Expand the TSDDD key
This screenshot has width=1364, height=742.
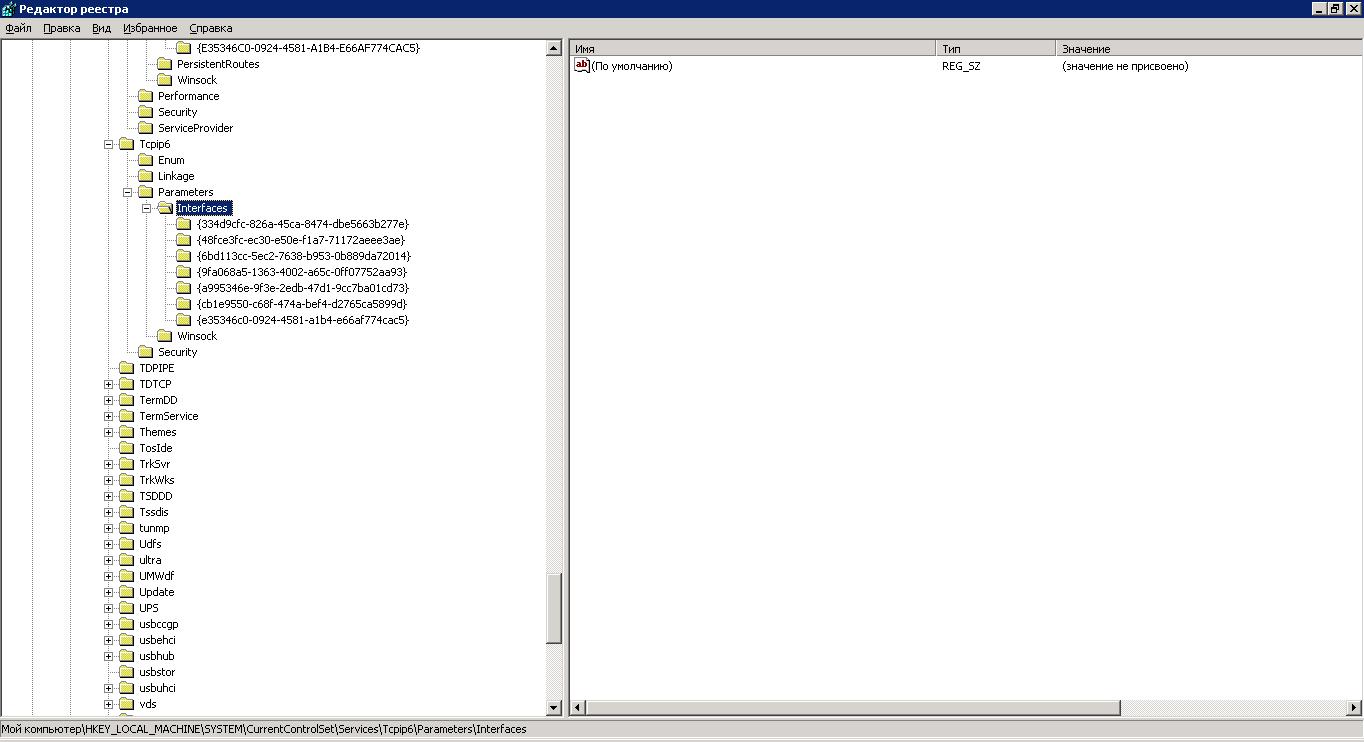(x=109, y=496)
